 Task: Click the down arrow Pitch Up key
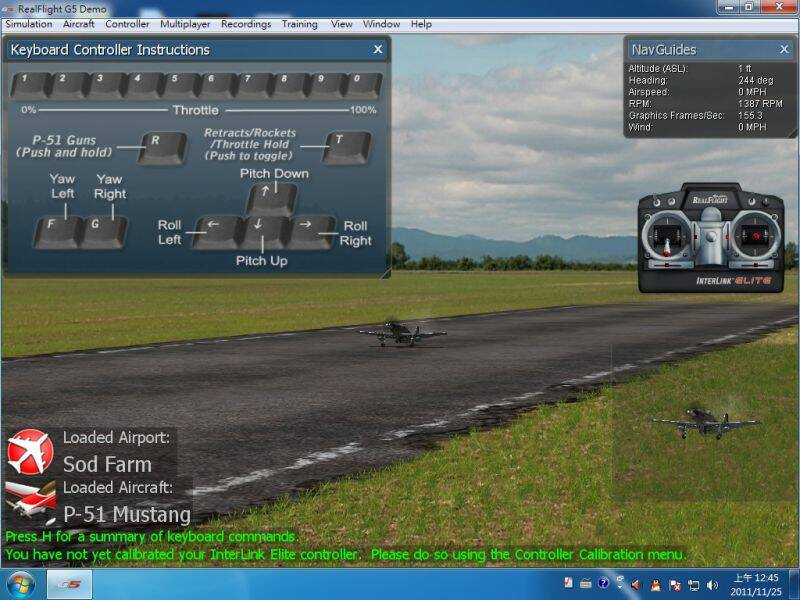point(265,232)
